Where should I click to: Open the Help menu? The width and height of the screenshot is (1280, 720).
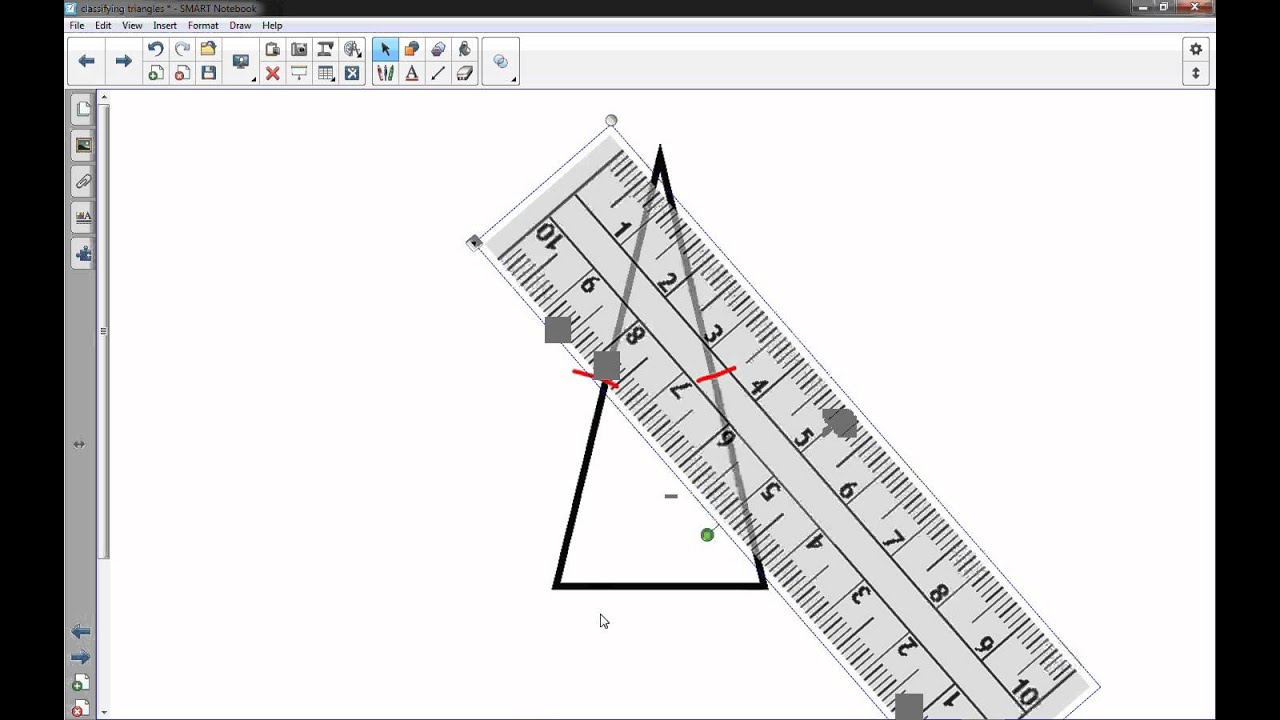(x=272, y=25)
